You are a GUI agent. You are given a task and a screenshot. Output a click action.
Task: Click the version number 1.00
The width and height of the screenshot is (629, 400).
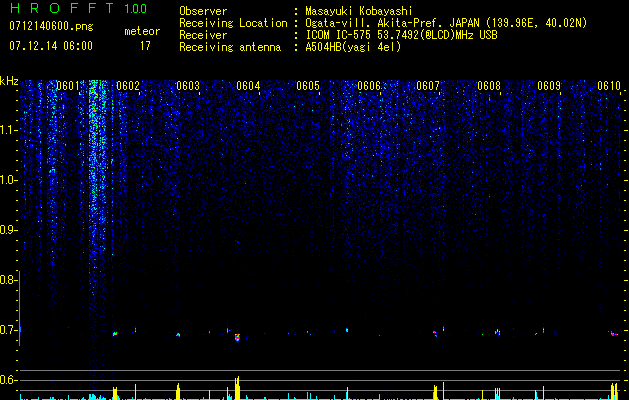pyautogui.click(x=136, y=9)
